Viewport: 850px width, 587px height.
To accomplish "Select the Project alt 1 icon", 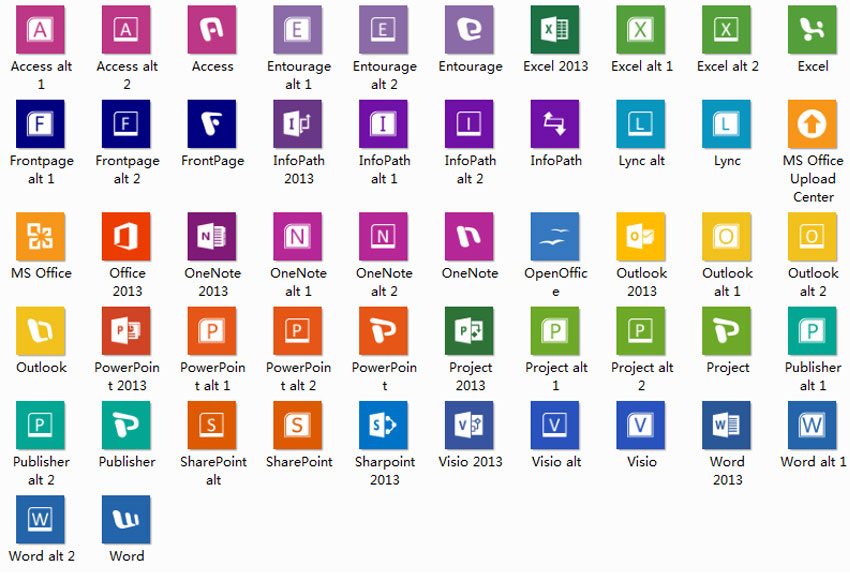I will coord(555,331).
